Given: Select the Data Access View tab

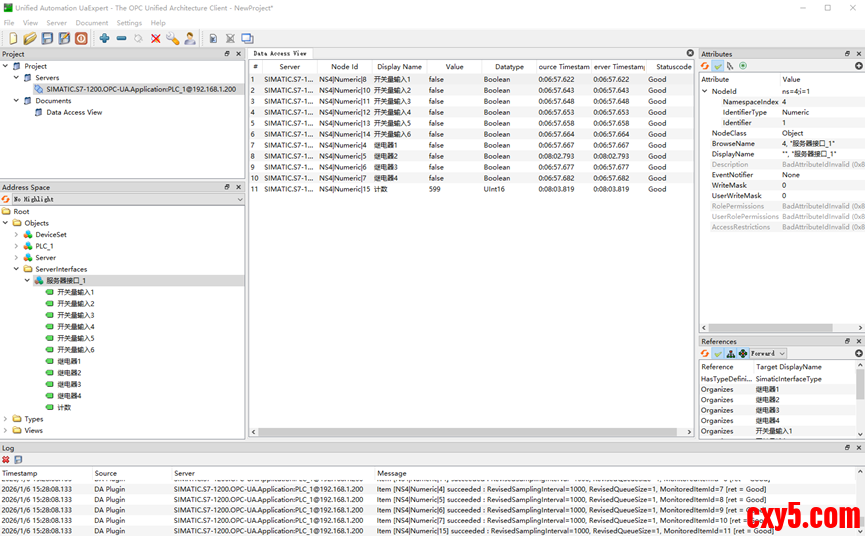Looking at the screenshot, I should pyautogui.click(x=280, y=53).
